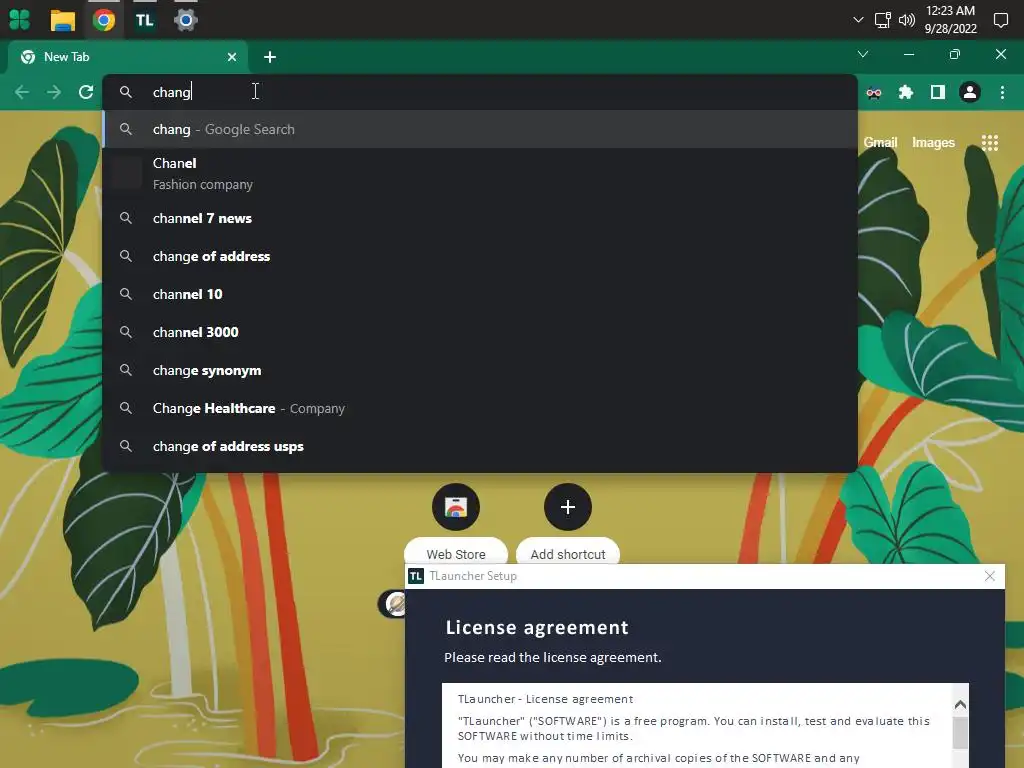Viewport: 1024px width, 768px height.
Task: Go forward with the browser forward arrow
Action: tap(54, 92)
